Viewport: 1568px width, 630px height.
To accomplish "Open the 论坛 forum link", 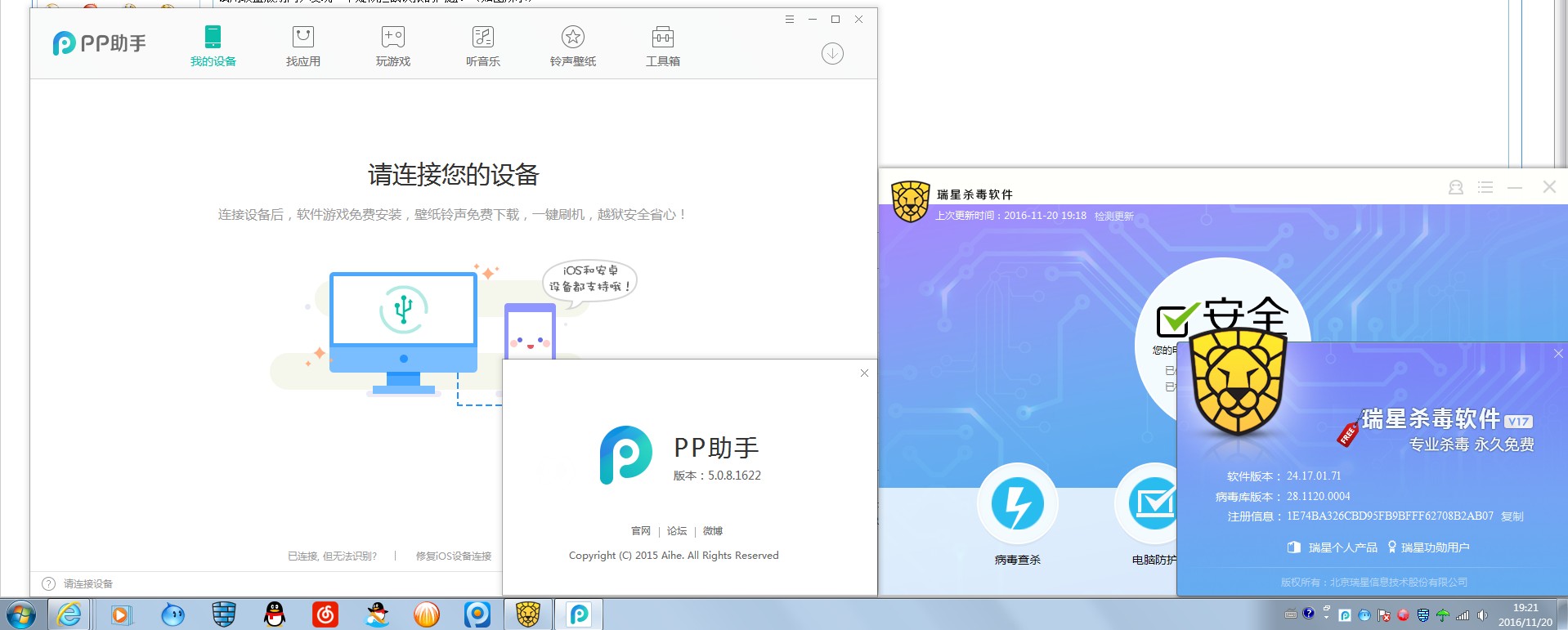I will [677, 531].
